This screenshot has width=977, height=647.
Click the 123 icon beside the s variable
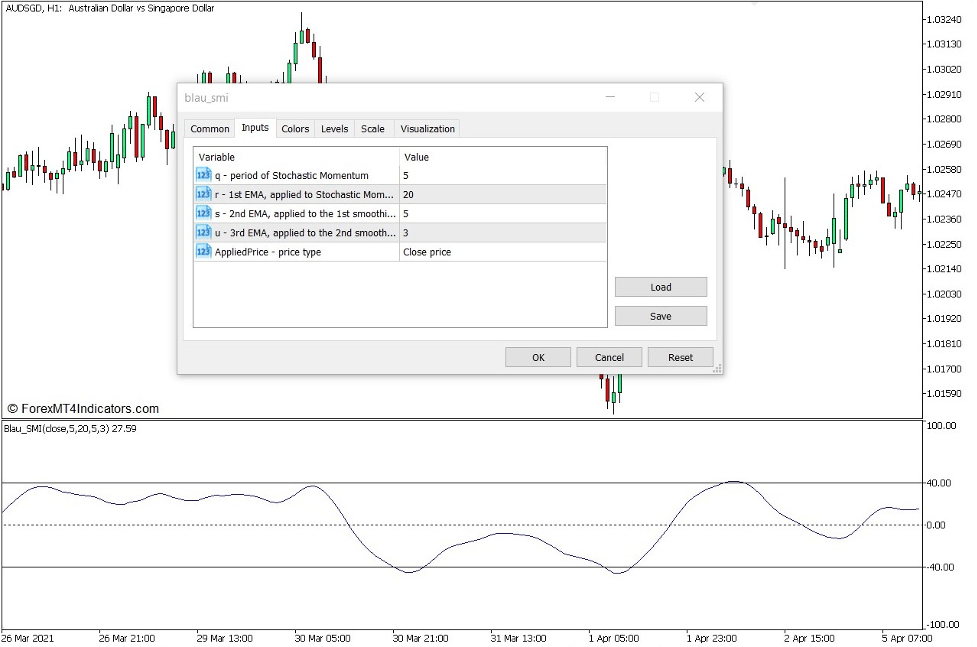204,213
